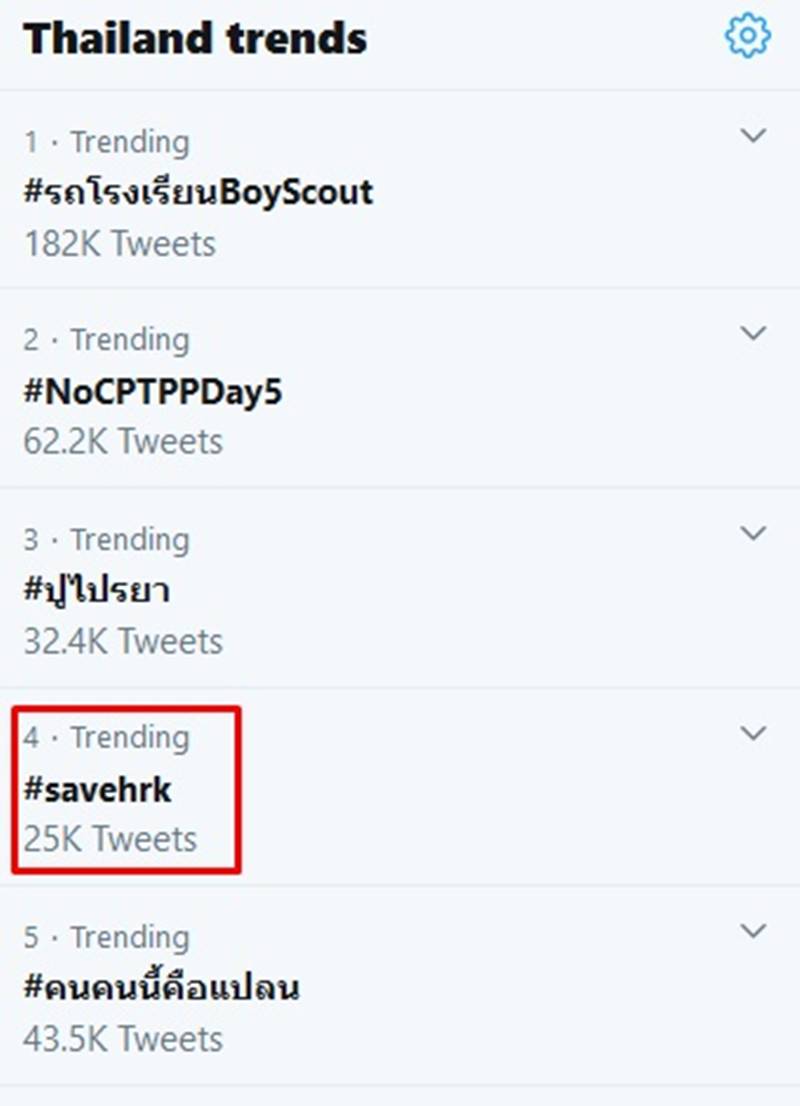
Task: Open more options for trending #savehrk
Action: pyautogui.click(x=753, y=731)
